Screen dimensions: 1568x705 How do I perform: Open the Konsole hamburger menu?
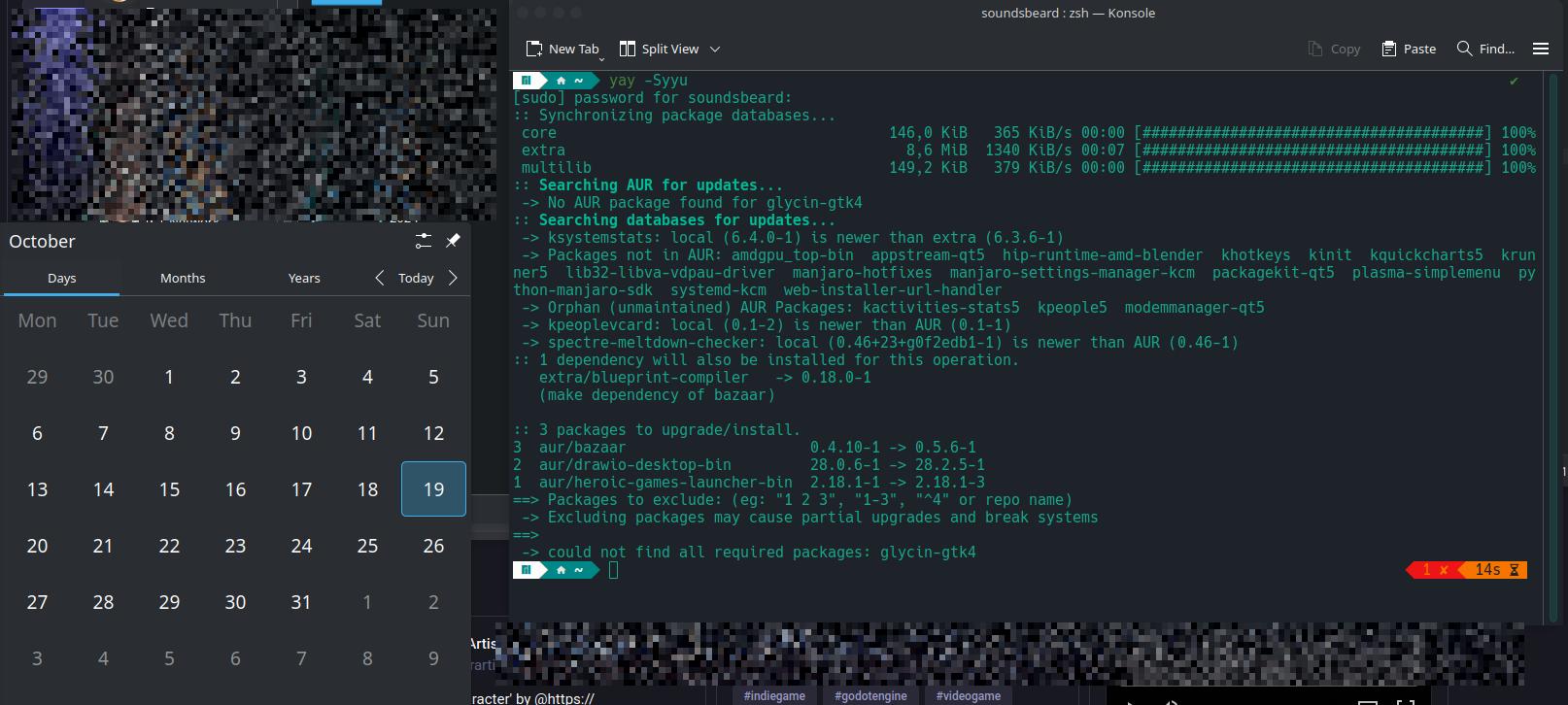pos(1541,49)
